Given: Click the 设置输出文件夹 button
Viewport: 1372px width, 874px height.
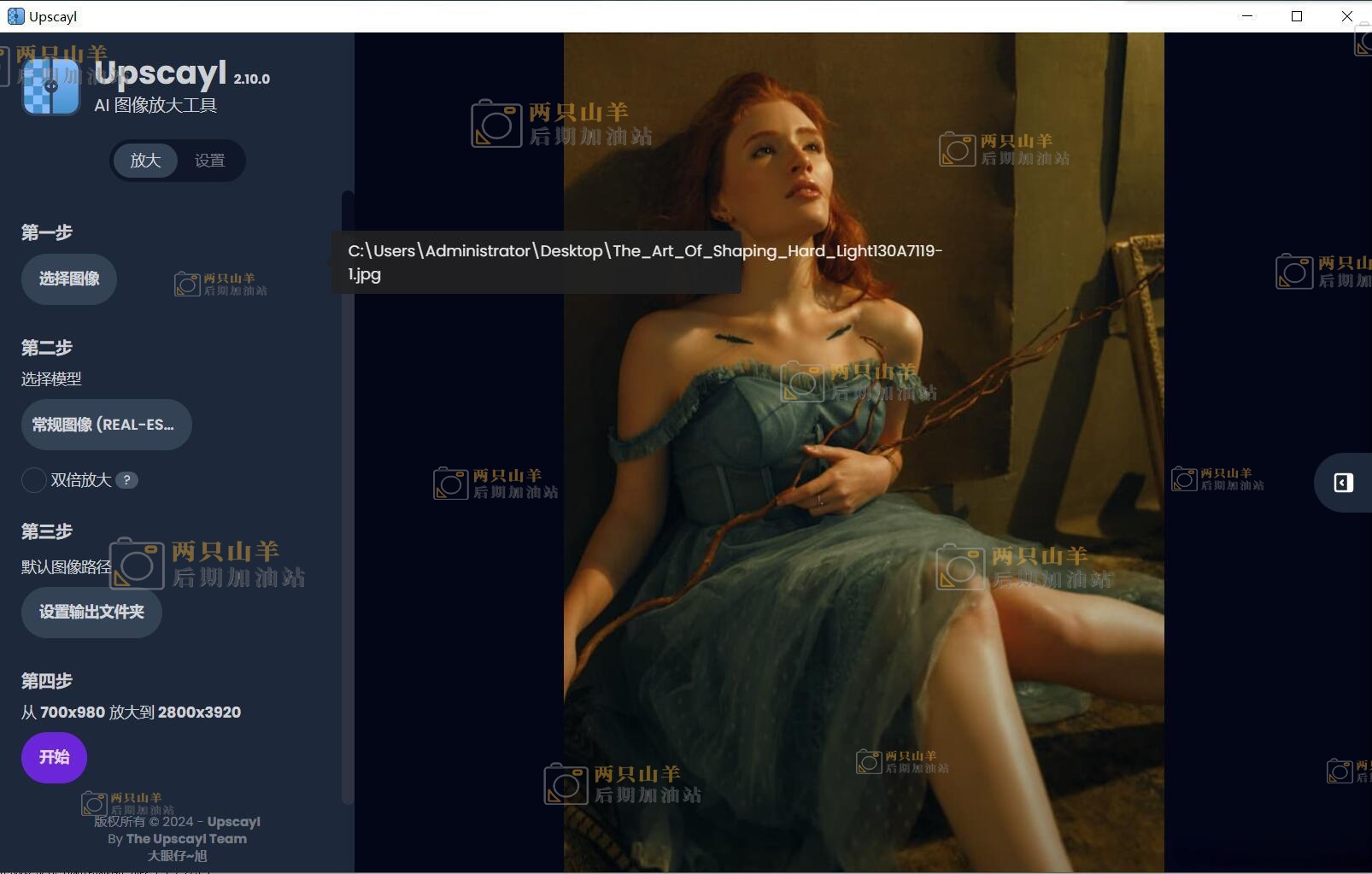Looking at the screenshot, I should click(x=91, y=612).
